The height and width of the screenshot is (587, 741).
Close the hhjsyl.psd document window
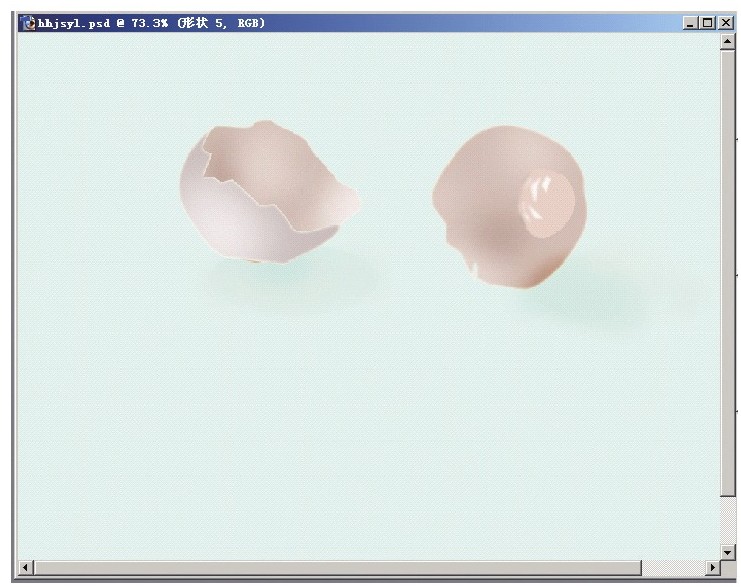(725, 23)
